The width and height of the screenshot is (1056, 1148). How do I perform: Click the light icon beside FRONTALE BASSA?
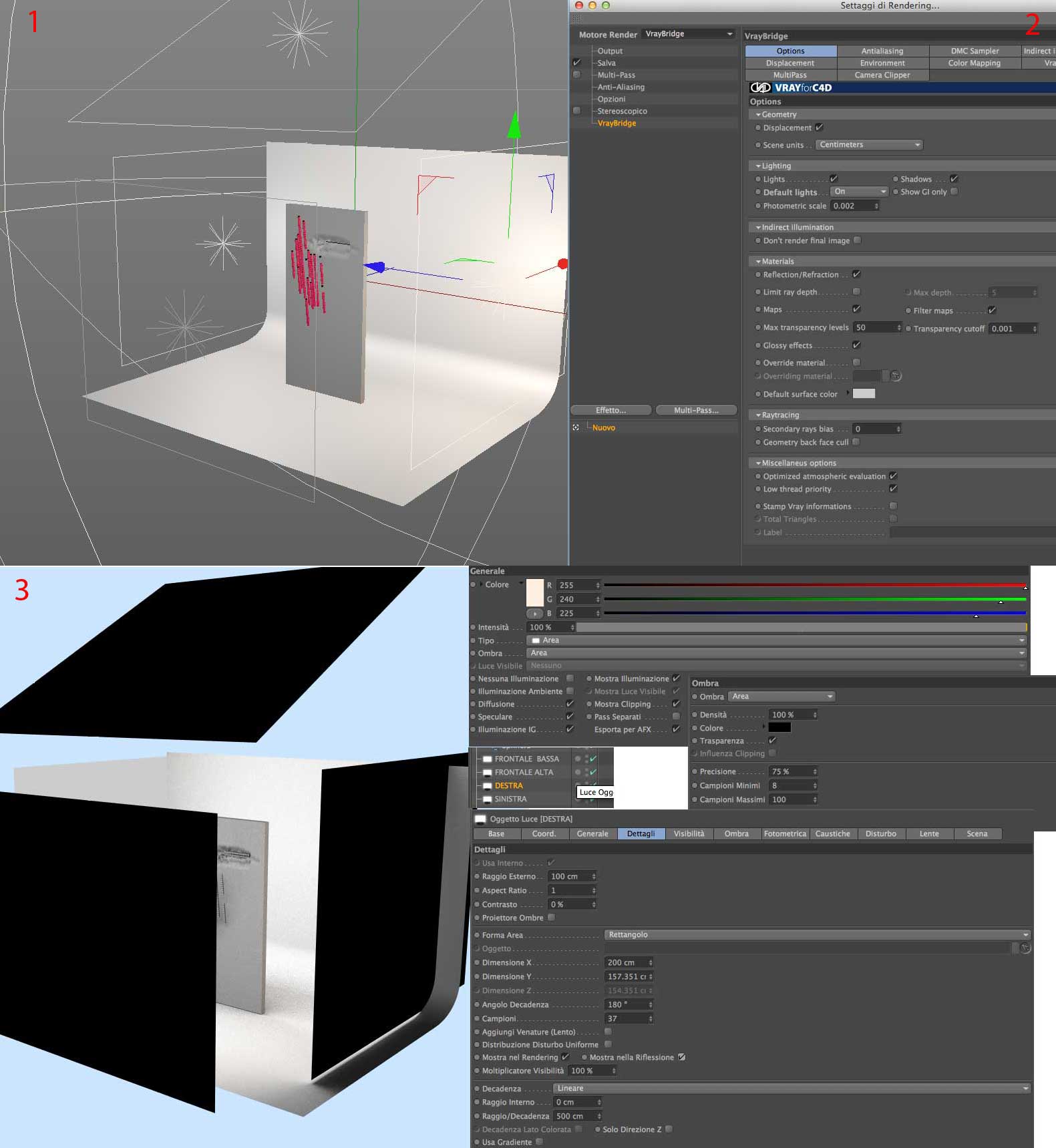488,759
